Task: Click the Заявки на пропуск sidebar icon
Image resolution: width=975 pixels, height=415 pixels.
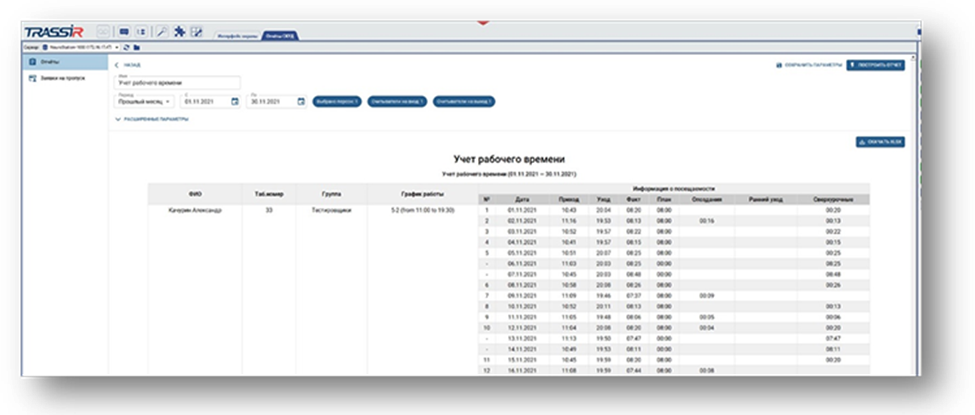Action: 33,78
